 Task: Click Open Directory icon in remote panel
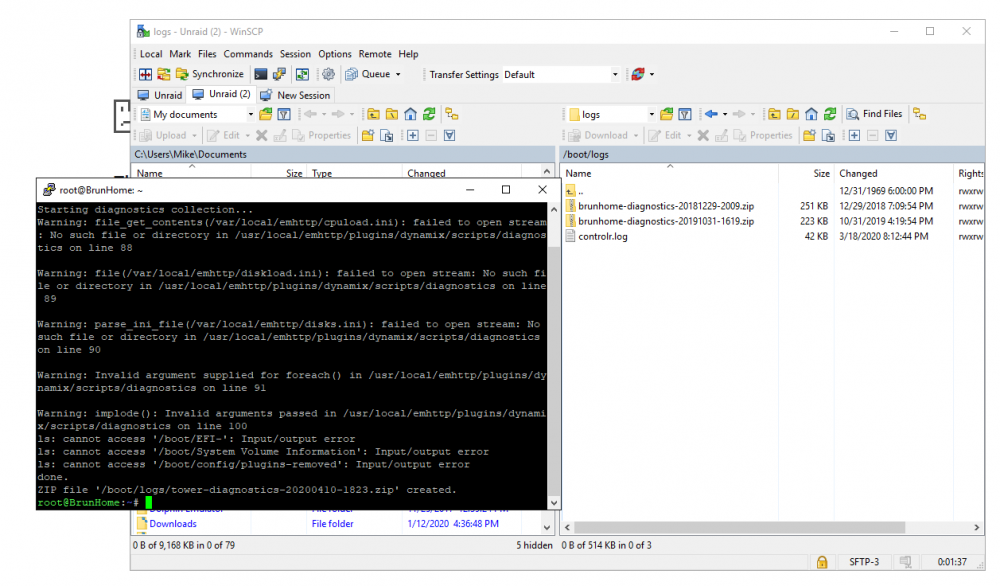(x=666, y=115)
